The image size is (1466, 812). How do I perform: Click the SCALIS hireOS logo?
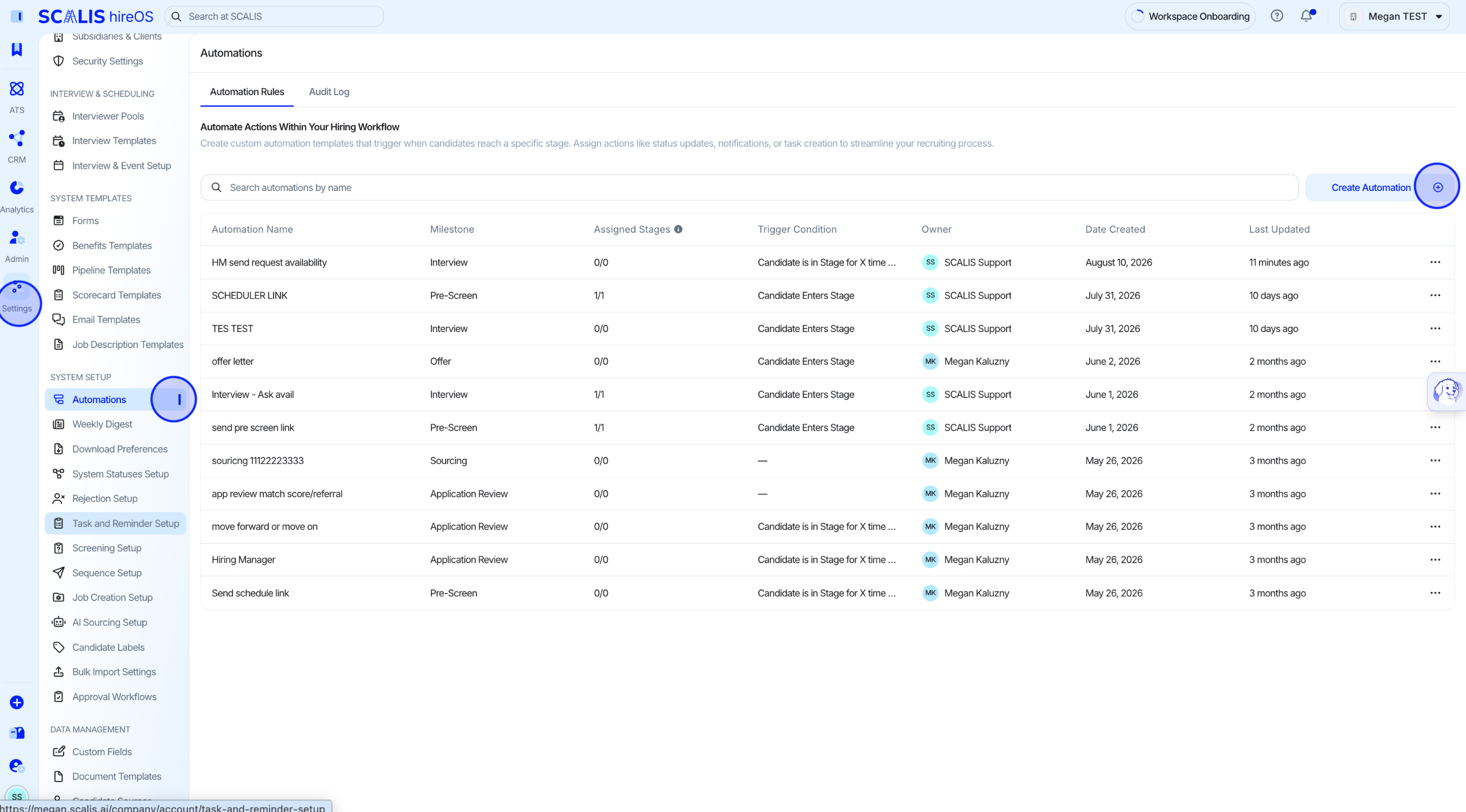[x=96, y=16]
